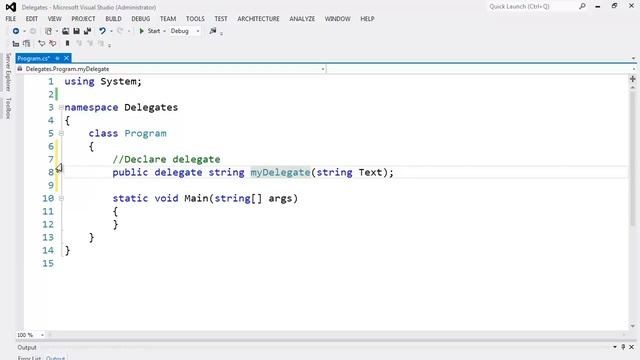Screen dimensions: 640x360
Task: Click the New Project toolbar icon
Action: point(48,31)
